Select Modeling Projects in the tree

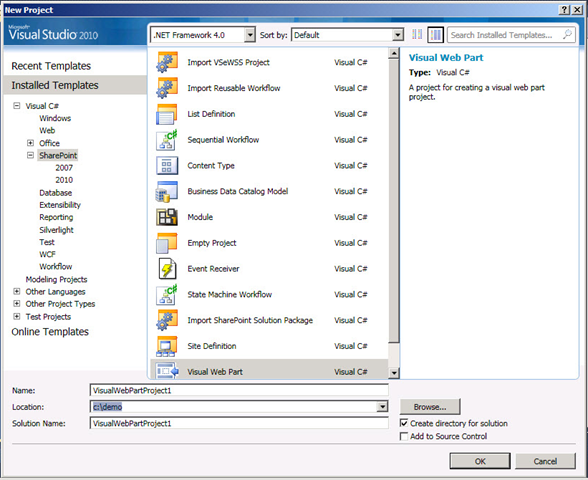click(56, 279)
